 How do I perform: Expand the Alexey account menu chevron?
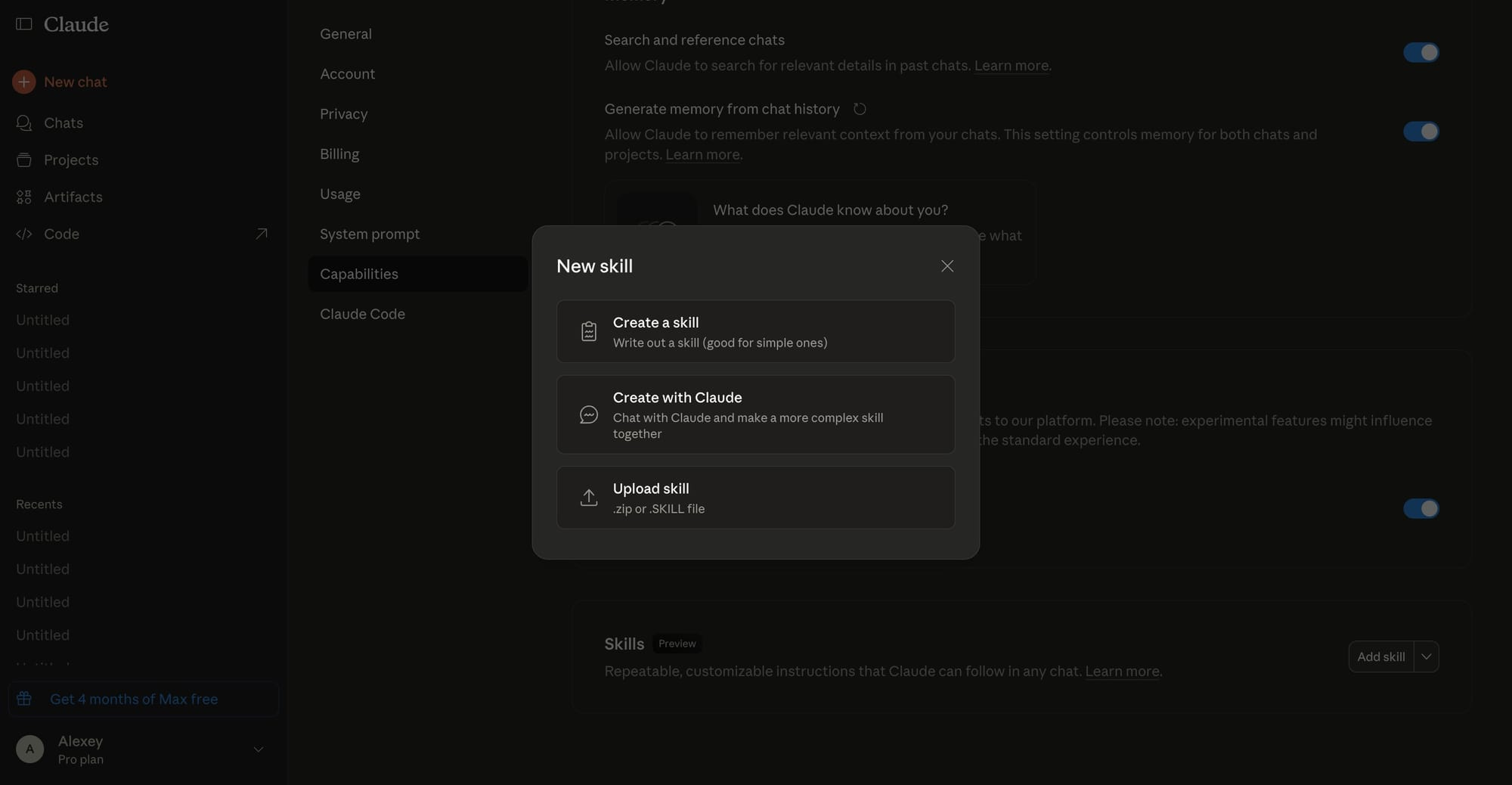[x=259, y=749]
